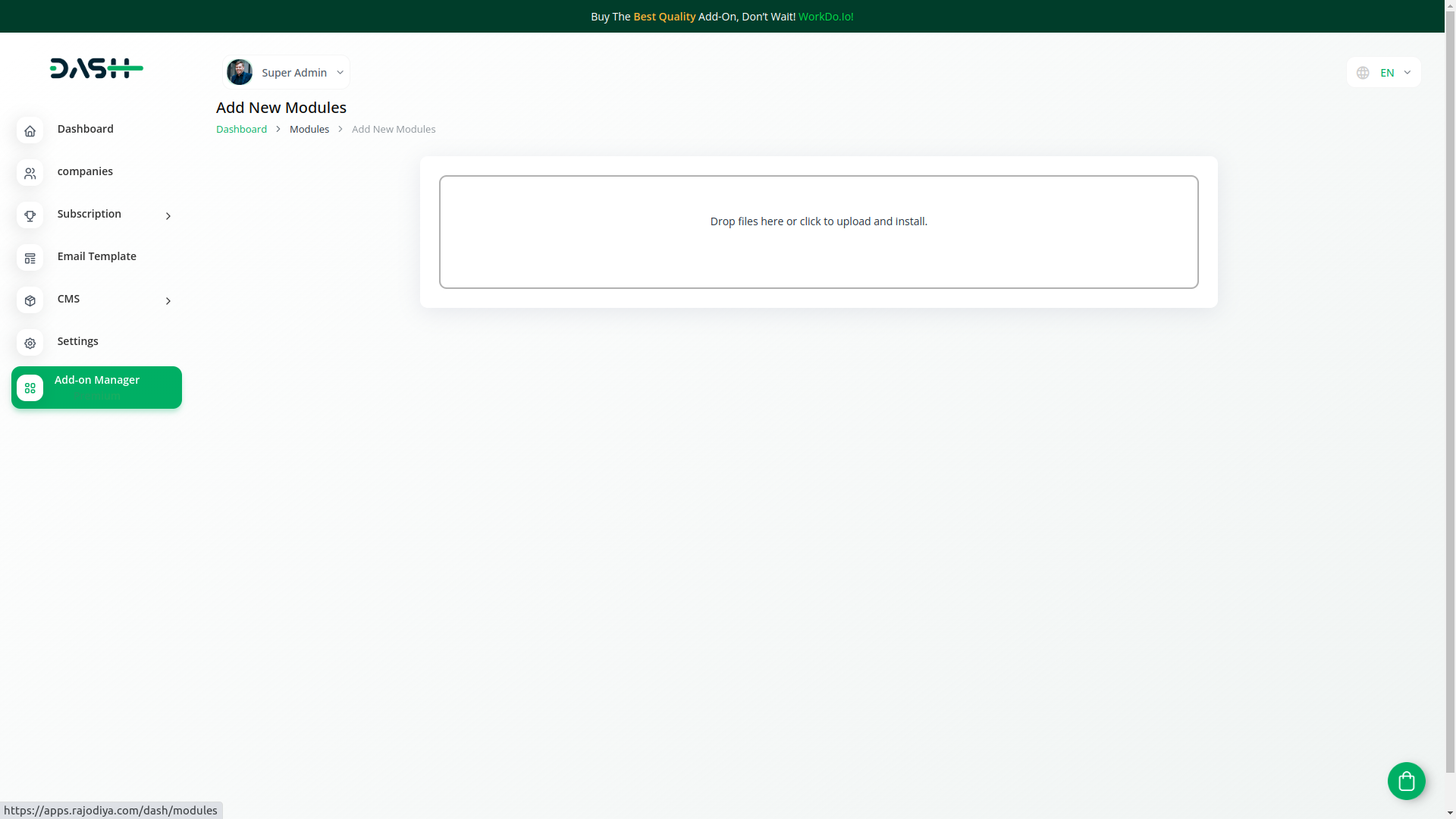Click the Subscription trophy icon
This screenshot has width=1456, height=819.
pos(30,216)
